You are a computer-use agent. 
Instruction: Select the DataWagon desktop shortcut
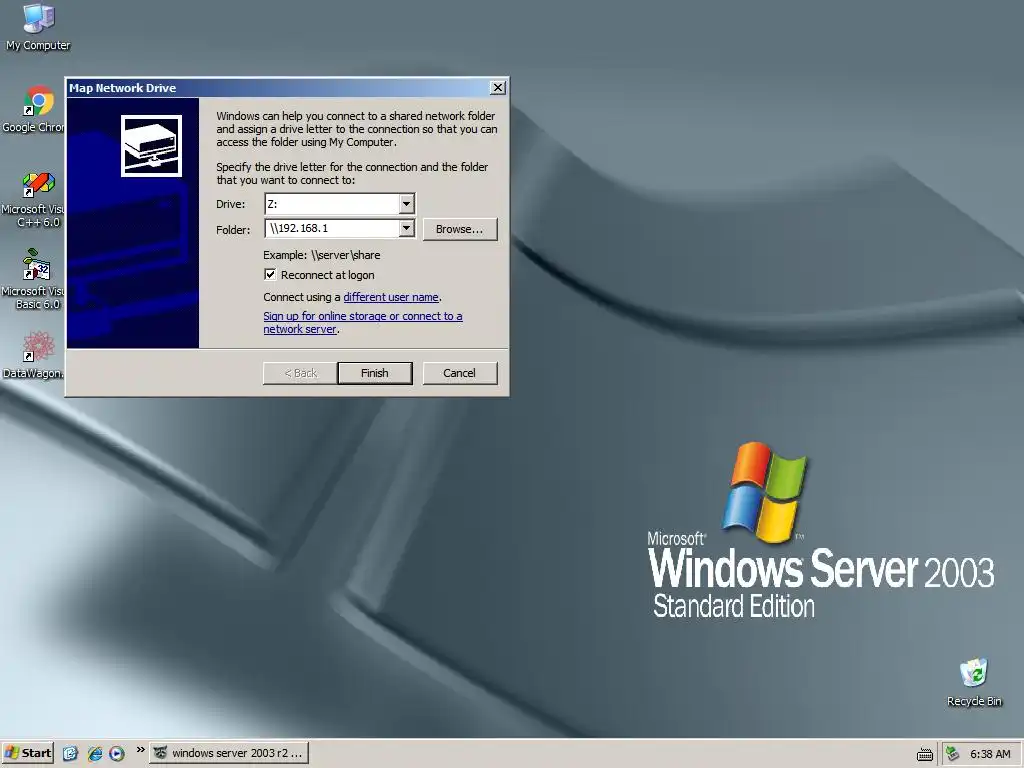pyautogui.click(x=34, y=356)
